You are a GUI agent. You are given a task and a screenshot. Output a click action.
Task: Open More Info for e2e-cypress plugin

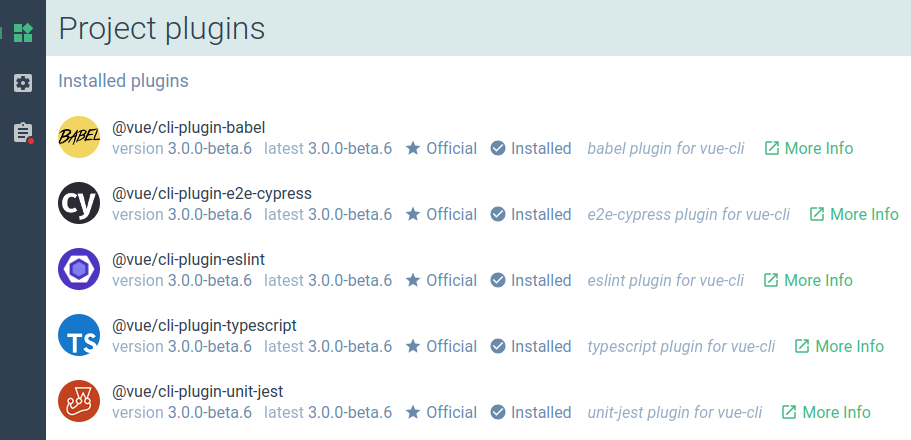pyautogui.click(x=853, y=214)
